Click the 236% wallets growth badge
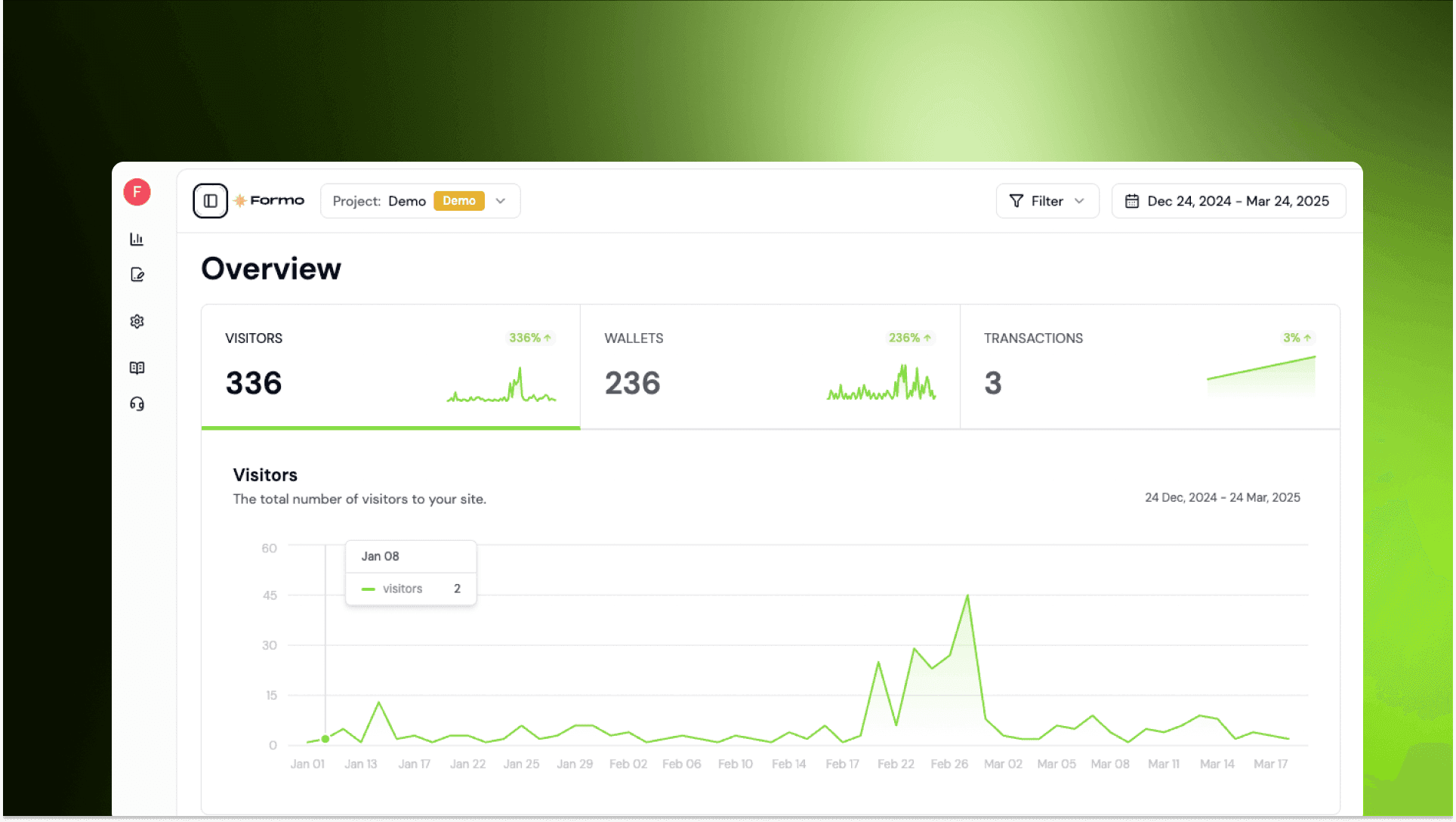Image resolution: width=1456 pixels, height=822 pixels. (x=910, y=338)
